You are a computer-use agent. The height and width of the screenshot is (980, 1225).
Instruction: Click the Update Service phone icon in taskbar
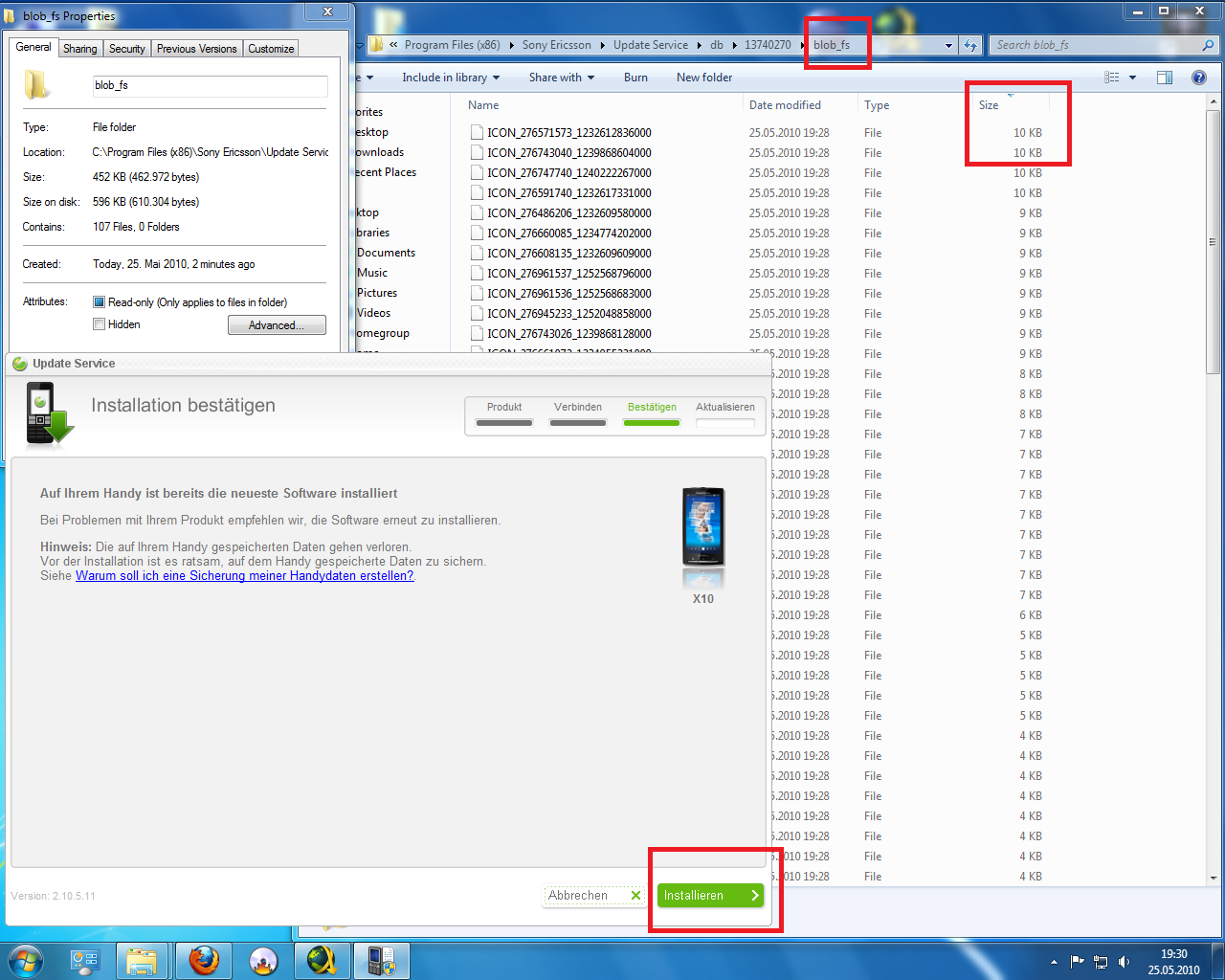point(382,961)
